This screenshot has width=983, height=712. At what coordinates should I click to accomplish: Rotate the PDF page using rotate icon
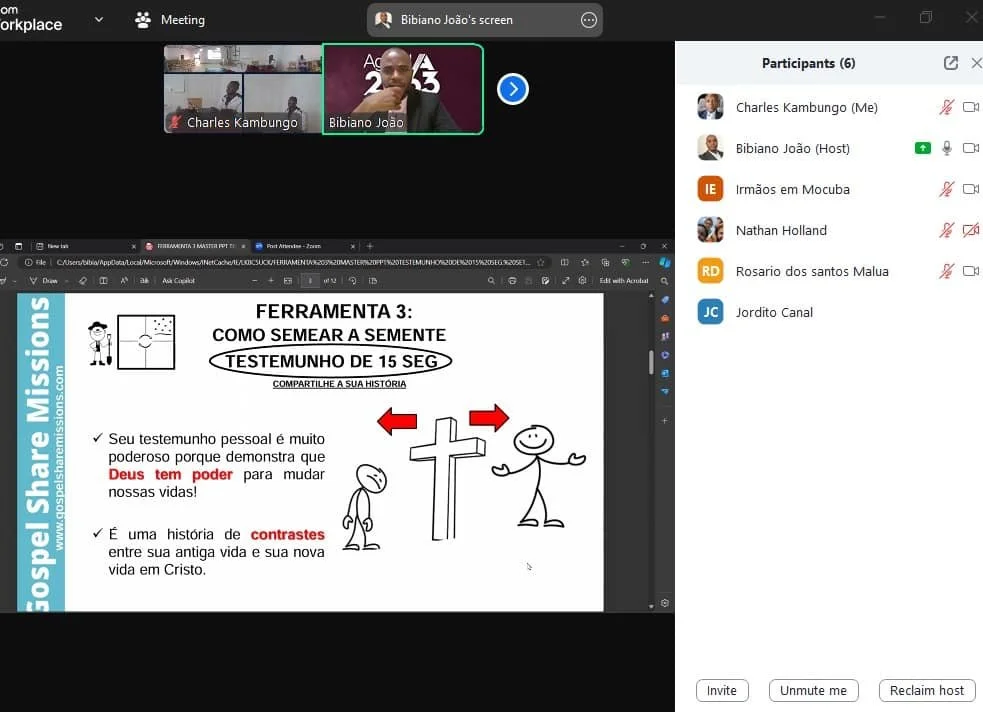(353, 281)
